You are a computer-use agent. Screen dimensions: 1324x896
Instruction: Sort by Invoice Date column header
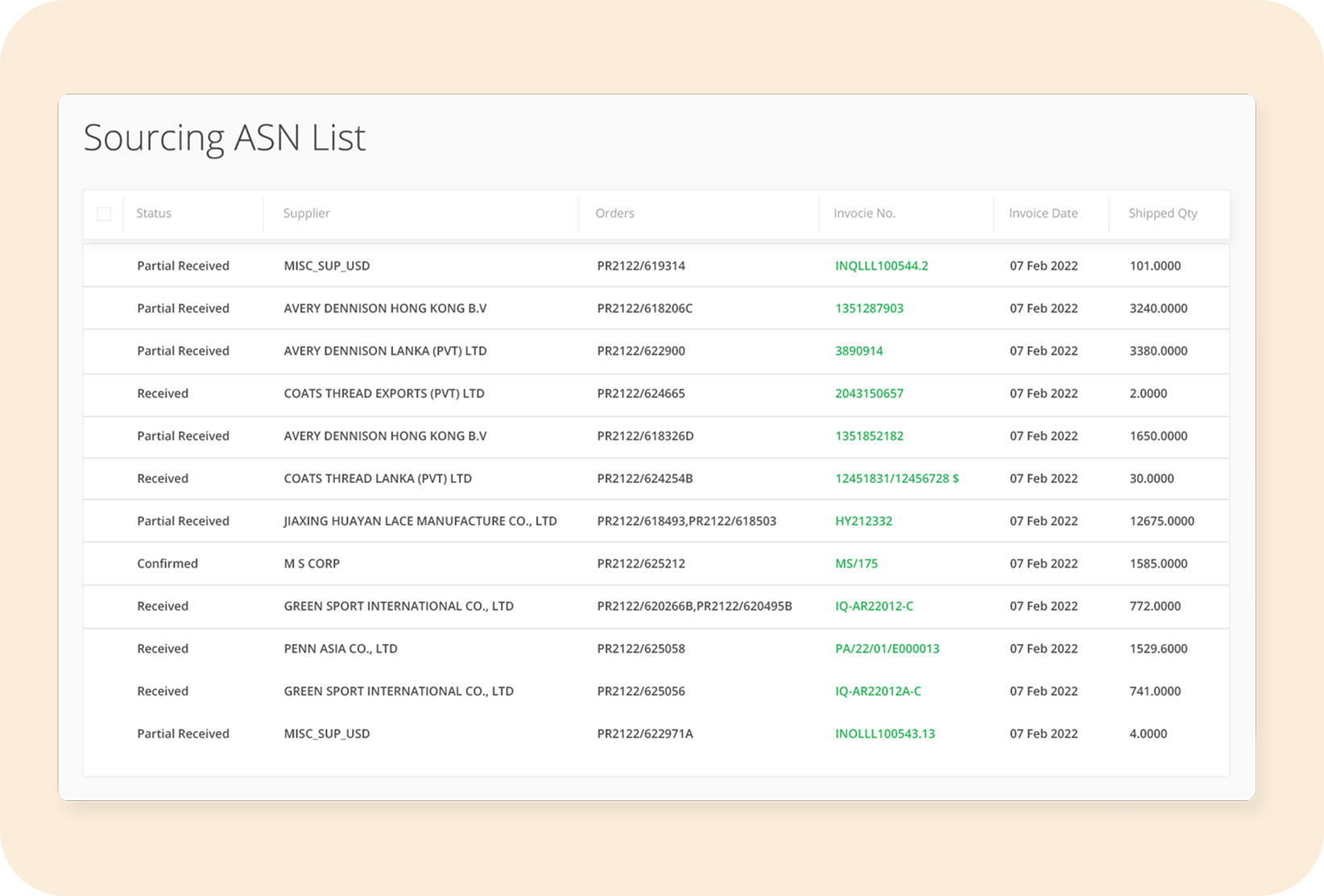[1043, 213]
